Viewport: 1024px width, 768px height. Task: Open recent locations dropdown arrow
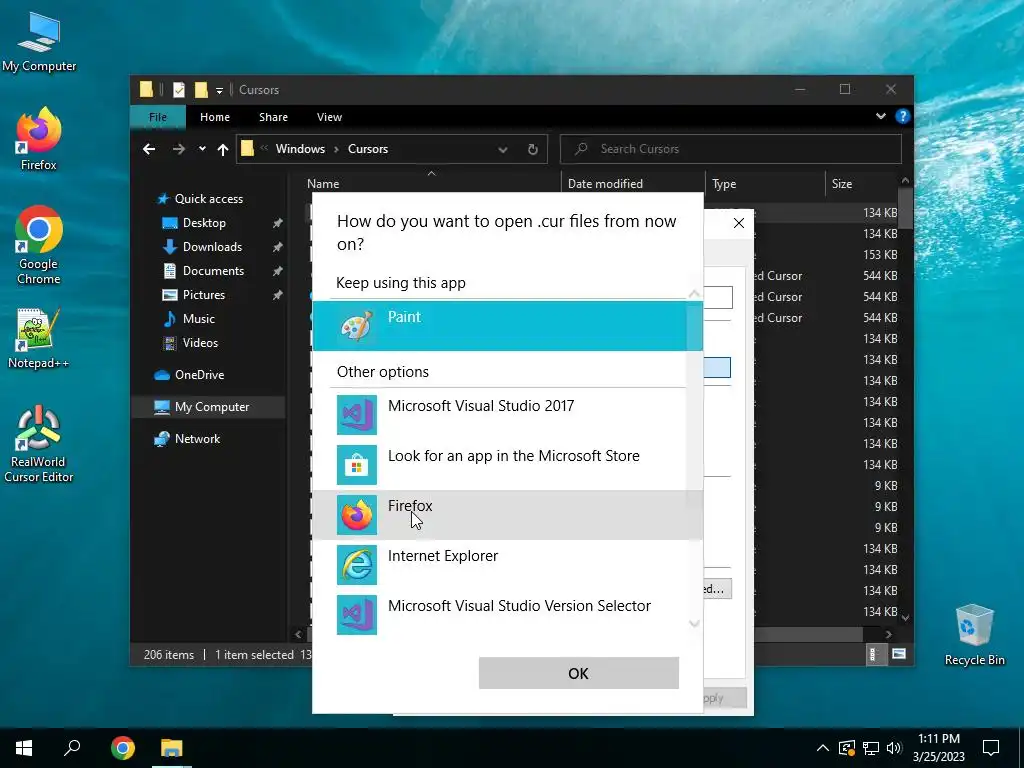click(x=202, y=149)
